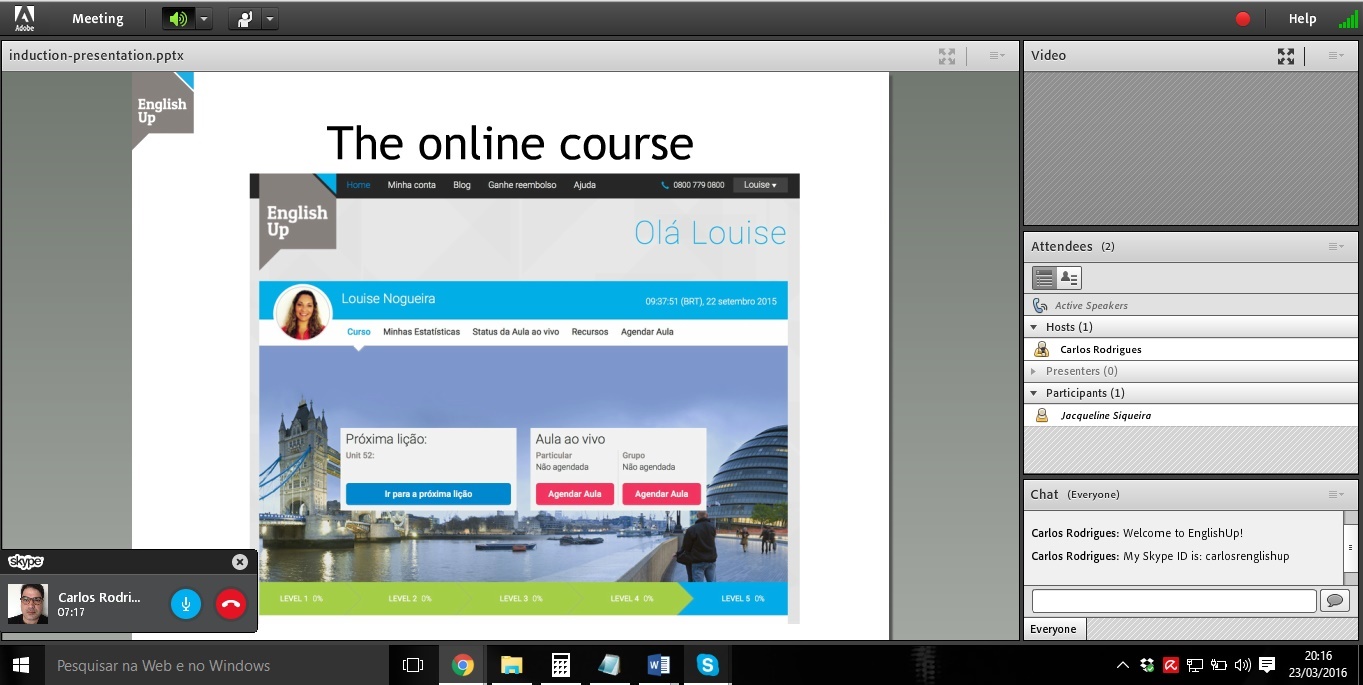This screenshot has height=685, width=1363.
Task: Select Status da Aula ao vivo tab
Action: (x=516, y=331)
